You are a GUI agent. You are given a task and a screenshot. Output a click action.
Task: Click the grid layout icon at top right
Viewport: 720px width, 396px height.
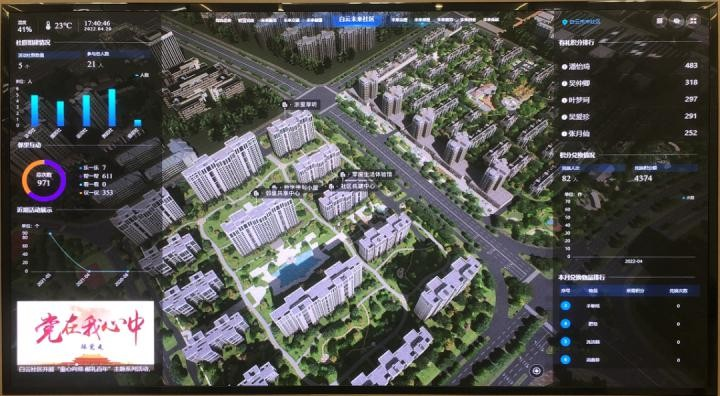click(694, 21)
